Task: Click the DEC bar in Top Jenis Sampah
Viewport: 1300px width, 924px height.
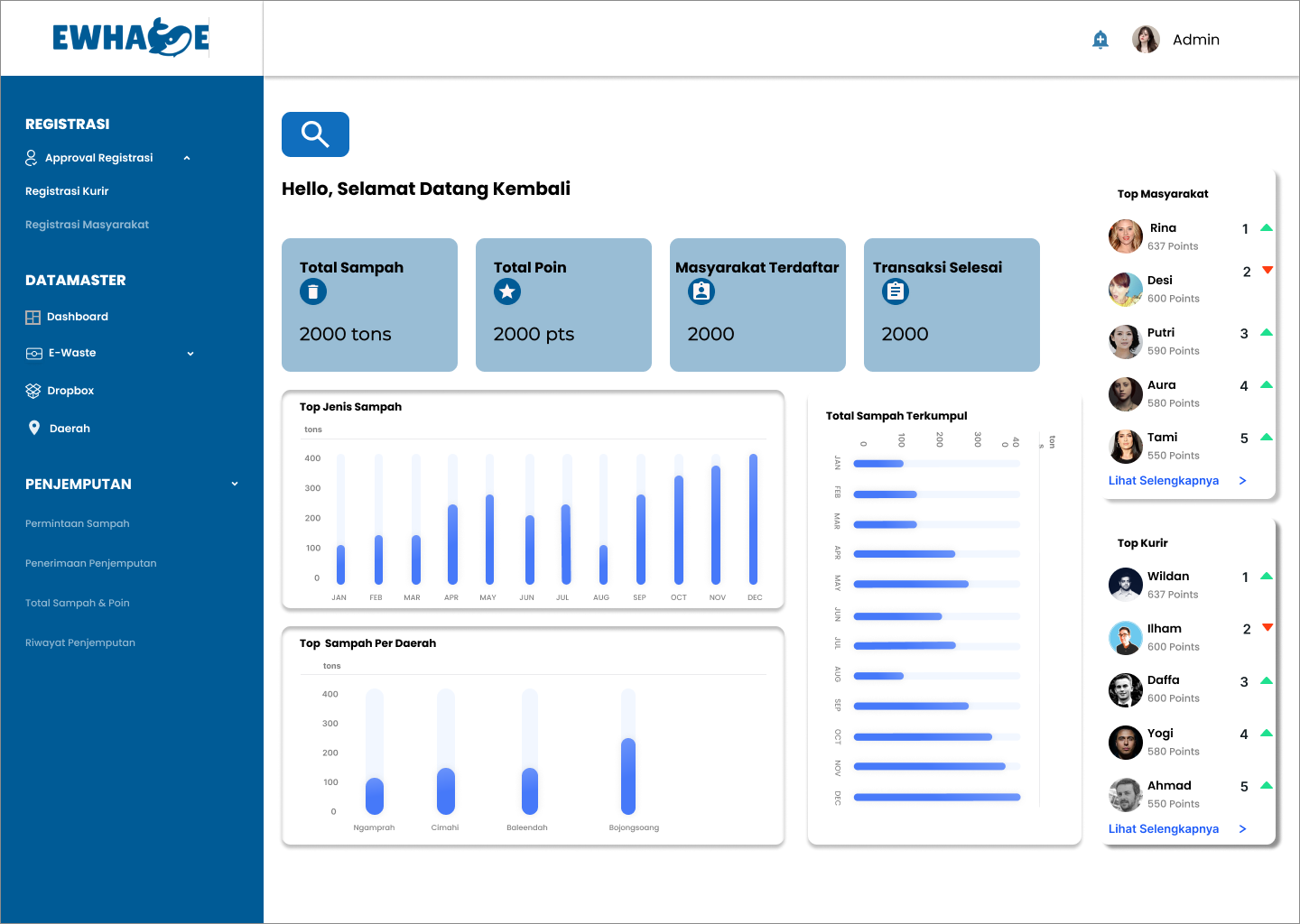Action: pos(753,520)
